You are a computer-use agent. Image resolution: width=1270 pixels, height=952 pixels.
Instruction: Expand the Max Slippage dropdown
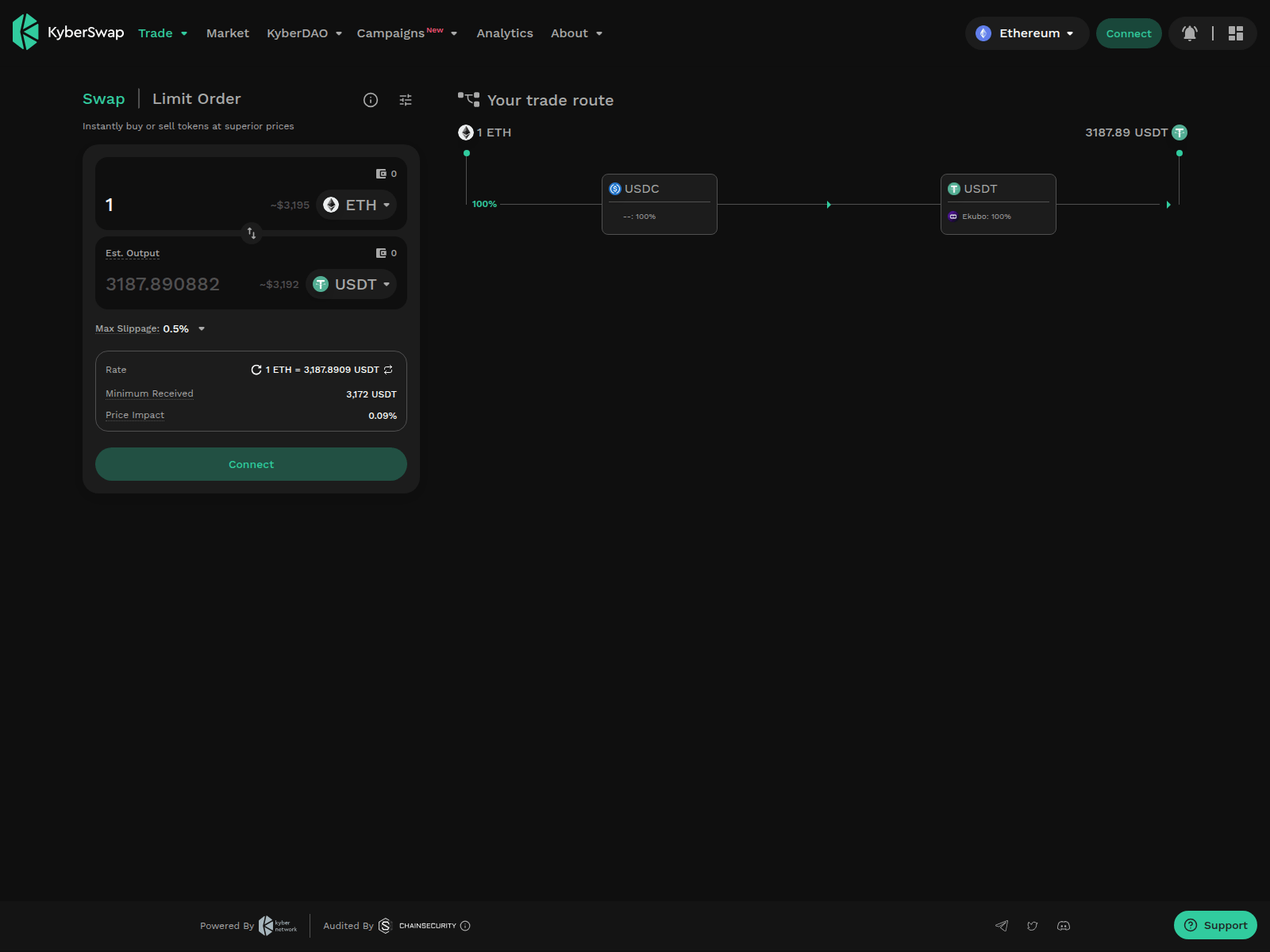(x=201, y=328)
